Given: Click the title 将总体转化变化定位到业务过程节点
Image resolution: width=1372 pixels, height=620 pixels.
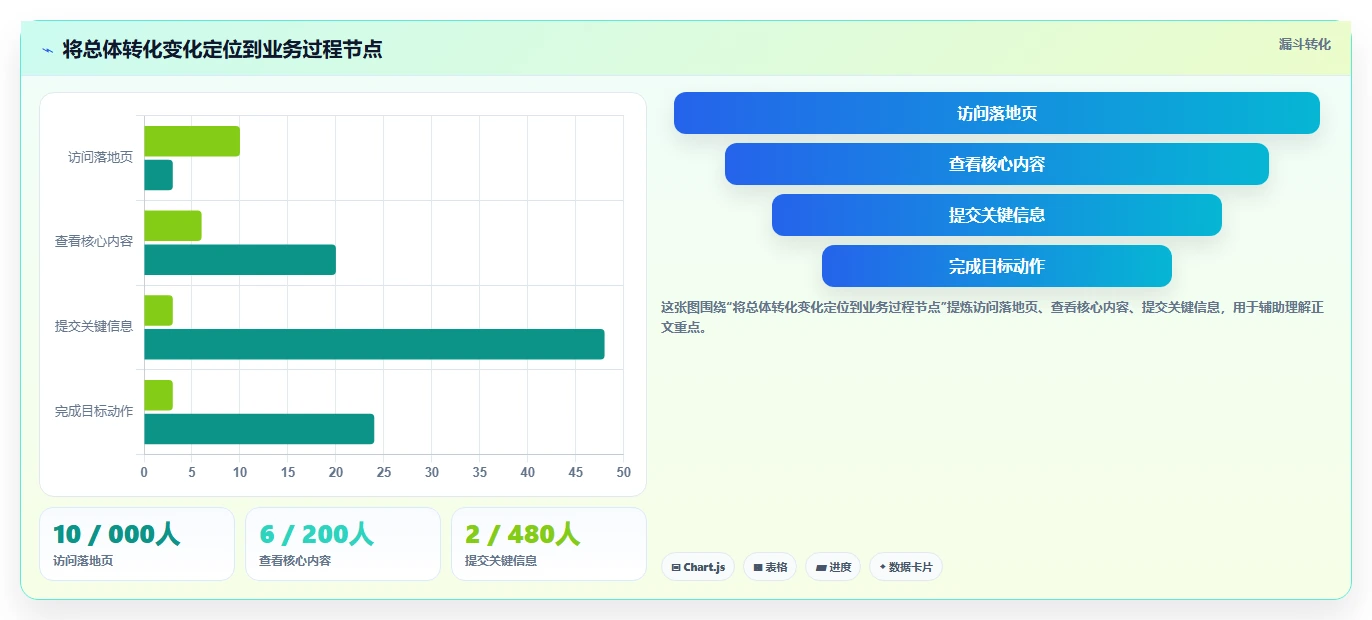Looking at the screenshot, I should click(x=222, y=49).
